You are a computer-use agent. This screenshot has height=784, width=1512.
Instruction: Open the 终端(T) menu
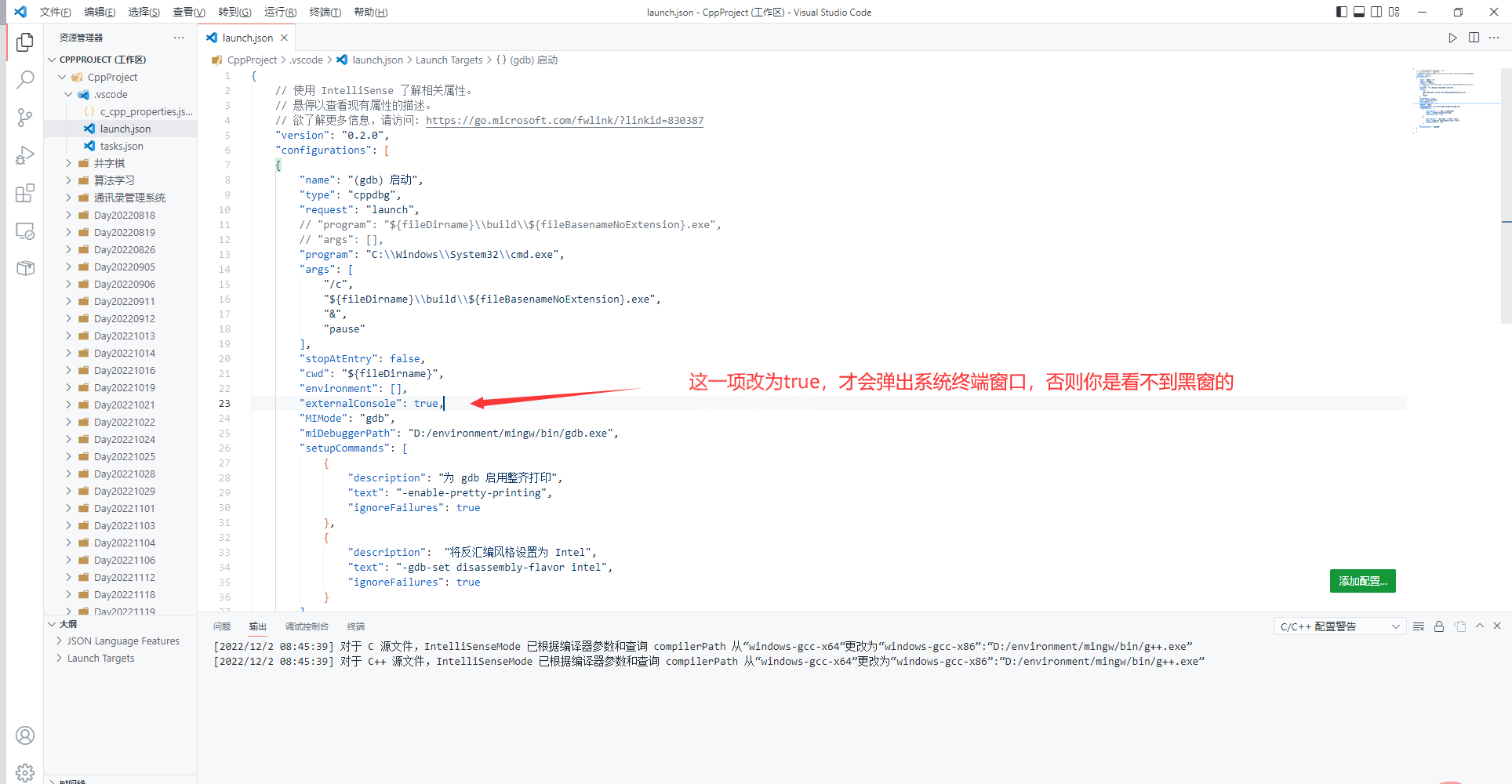point(325,12)
